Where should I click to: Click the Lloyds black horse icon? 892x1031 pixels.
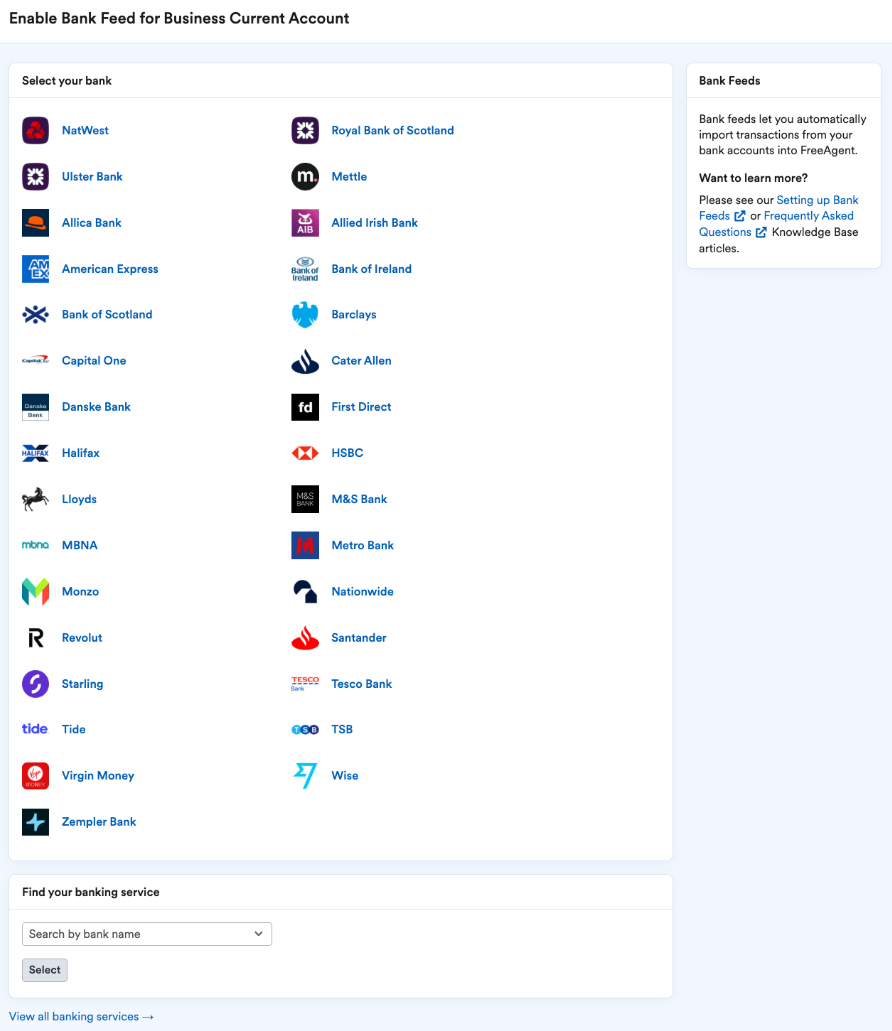[35, 499]
